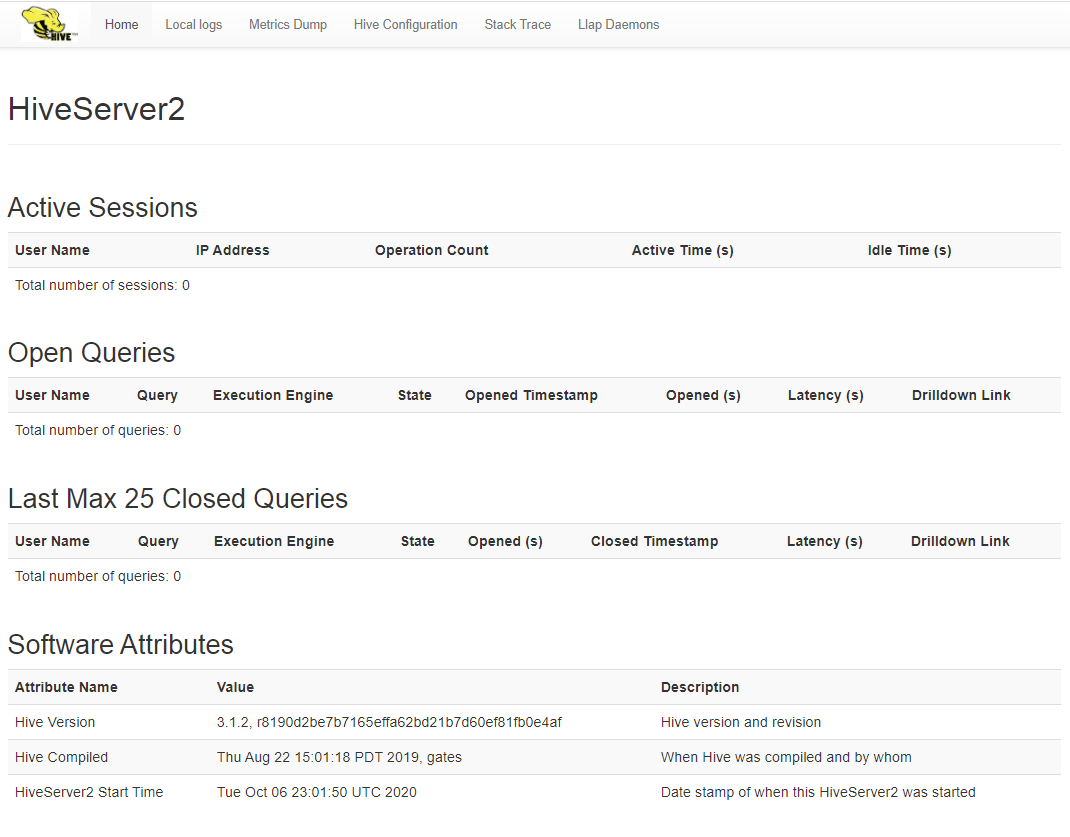Click Execution Engine header in Open Queries

click(273, 396)
